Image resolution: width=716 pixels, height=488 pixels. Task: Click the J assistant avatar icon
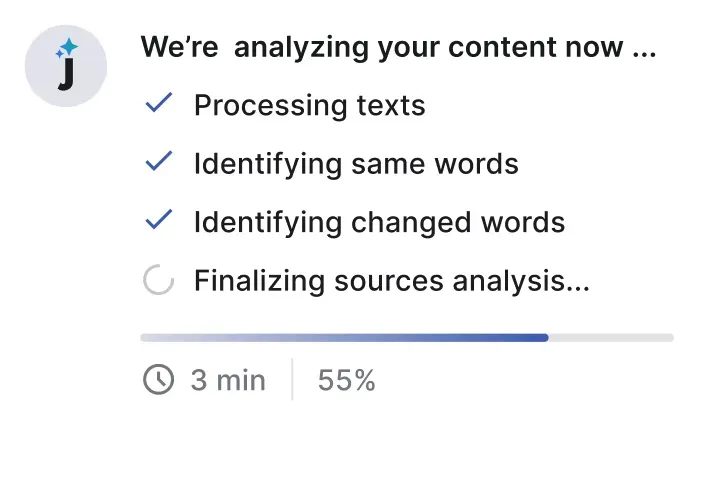click(x=66, y=66)
